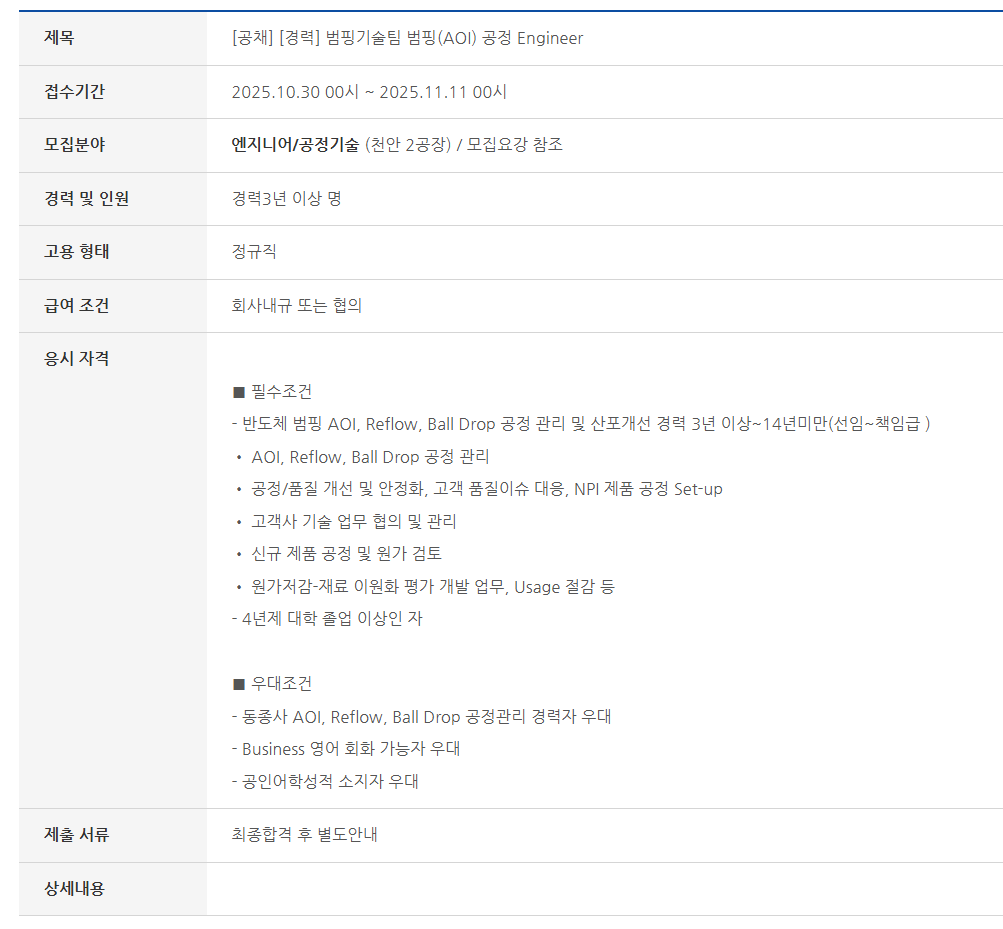Click the 경력3년 이상 명 value
Viewport: 1003px width, 929px height.
(286, 199)
